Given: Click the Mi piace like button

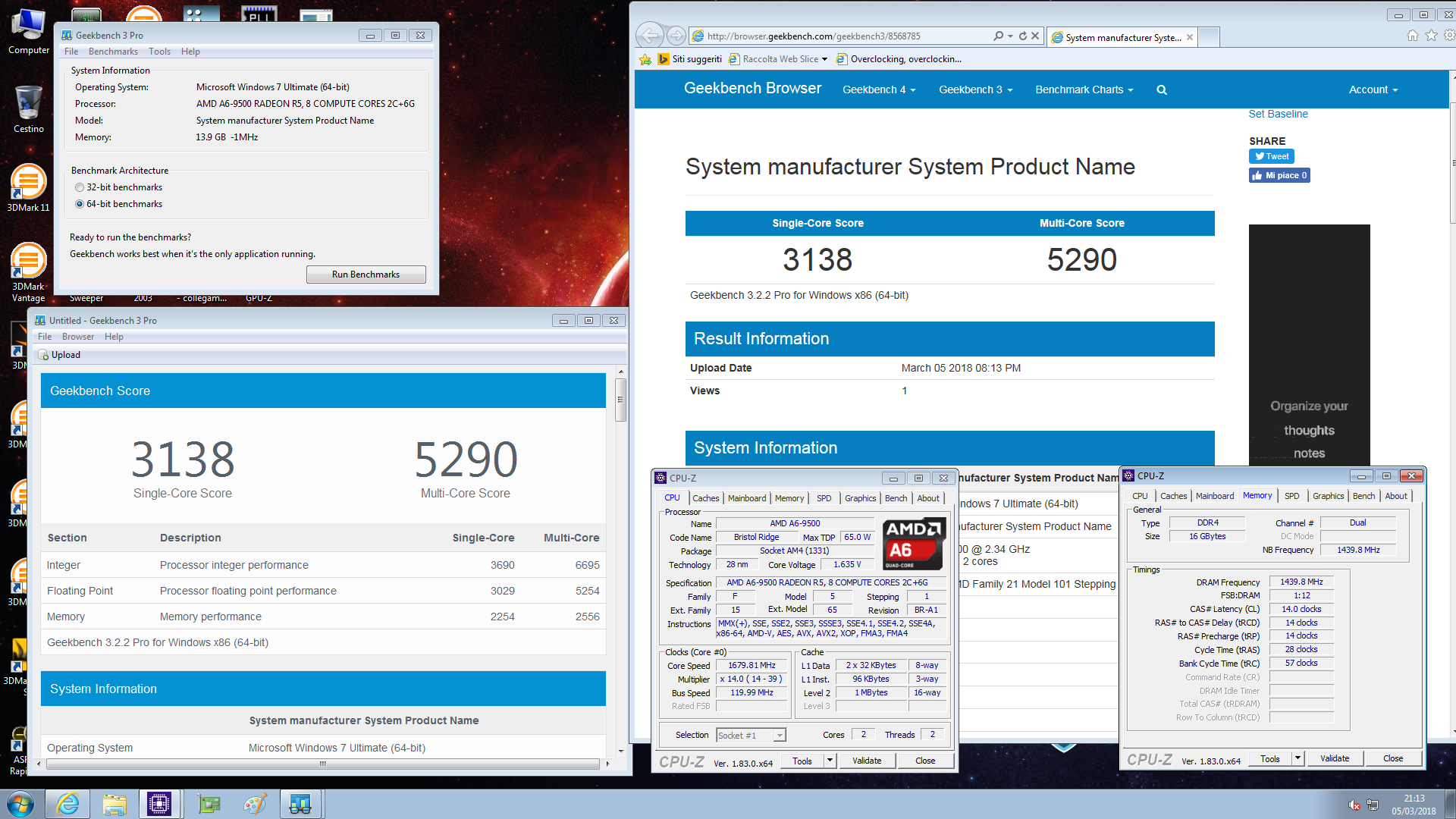Looking at the screenshot, I should (x=1279, y=175).
